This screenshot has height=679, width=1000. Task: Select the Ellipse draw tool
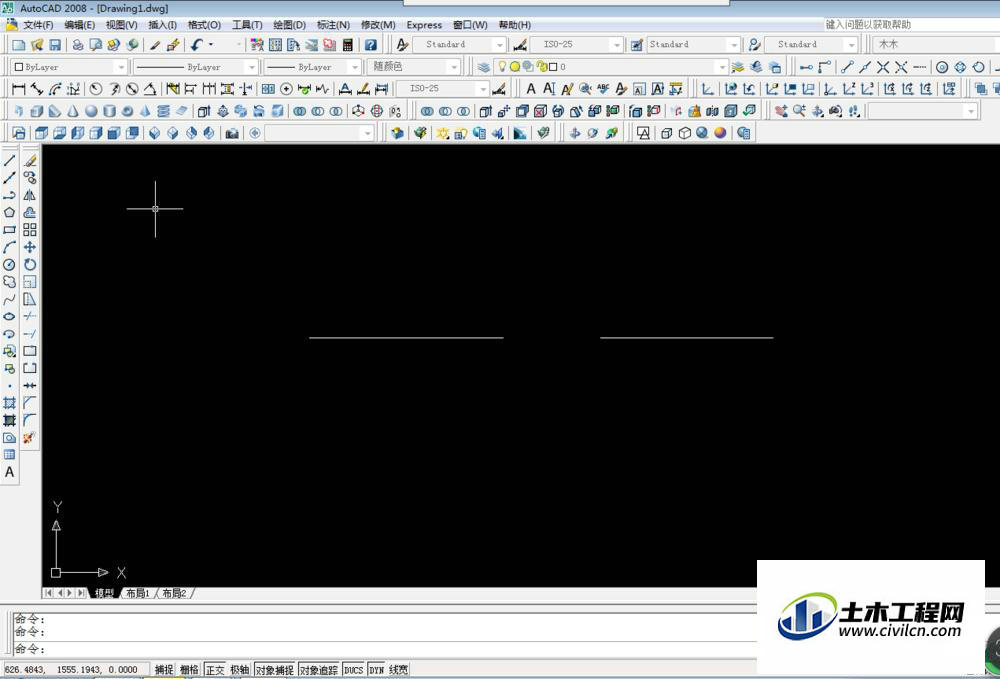pyautogui.click(x=10, y=316)
